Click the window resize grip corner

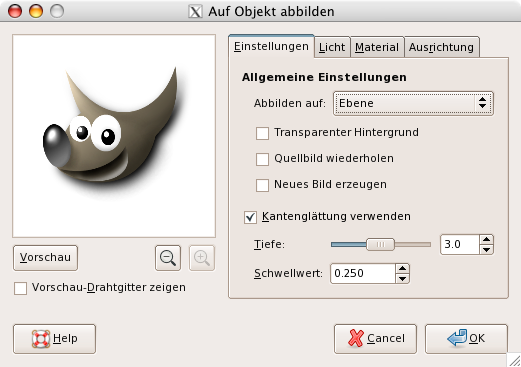[x=515, y=361]
